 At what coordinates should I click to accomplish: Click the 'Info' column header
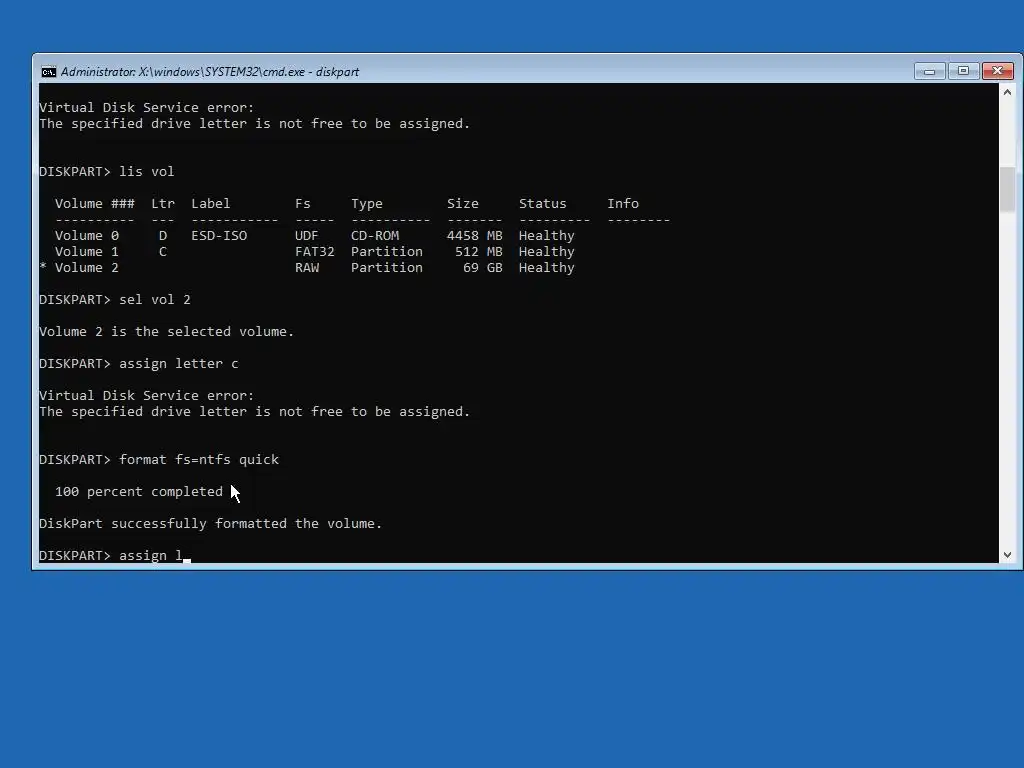pyautogui.click(x=623, y=203)
